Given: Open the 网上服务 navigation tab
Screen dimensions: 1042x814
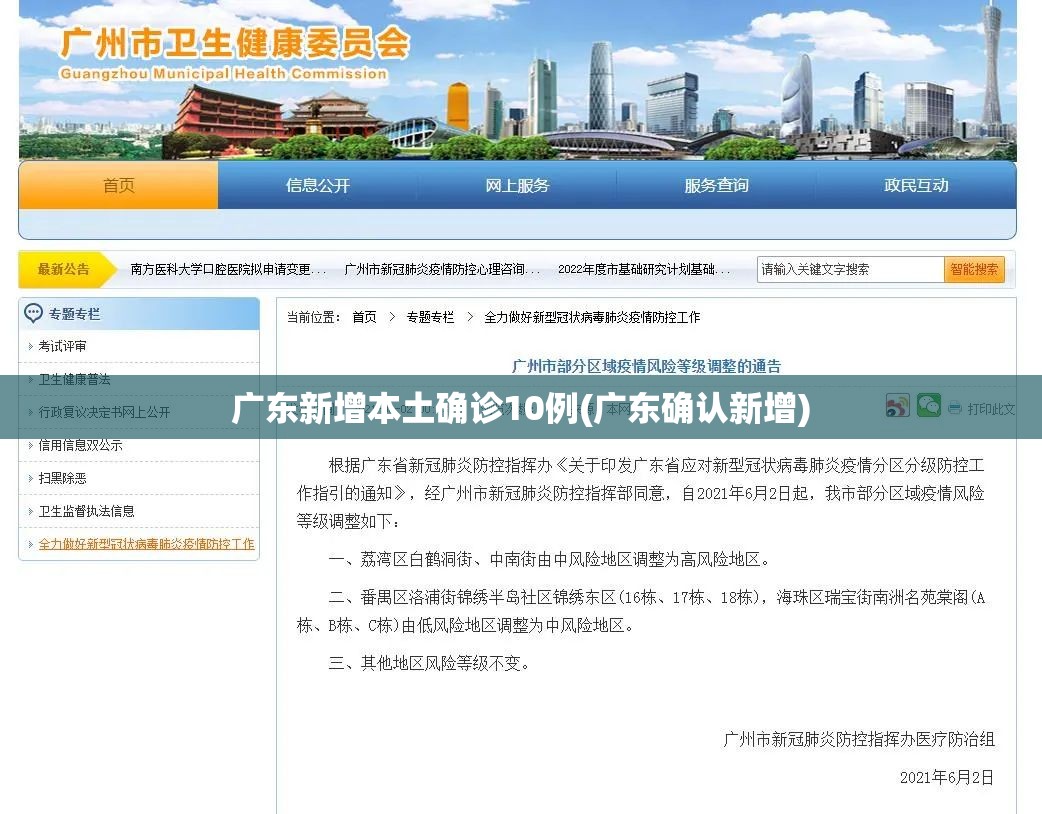Looking at the screenshot, I should 517,185.
